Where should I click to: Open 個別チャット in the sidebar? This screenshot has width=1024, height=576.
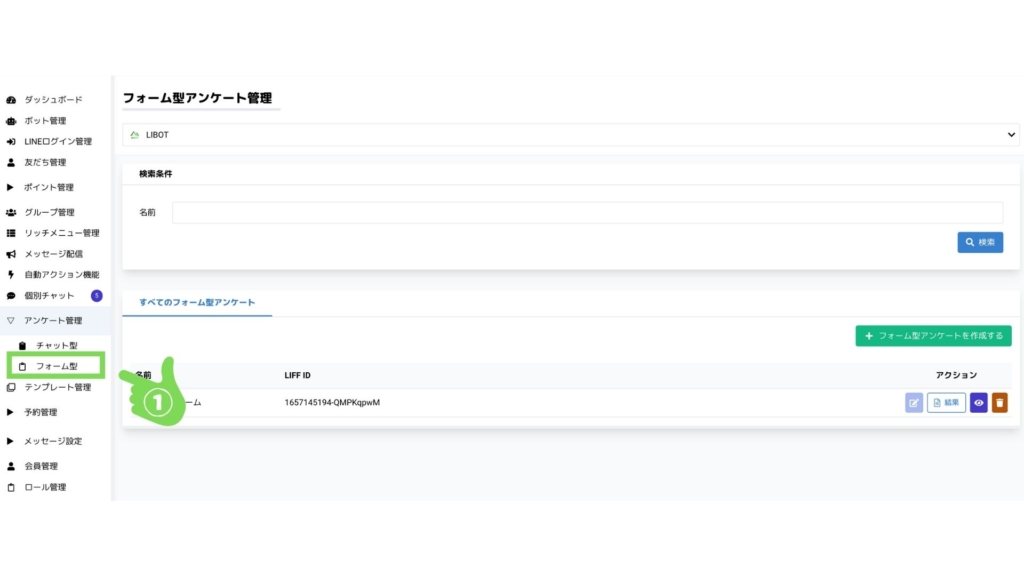point(49,296)
